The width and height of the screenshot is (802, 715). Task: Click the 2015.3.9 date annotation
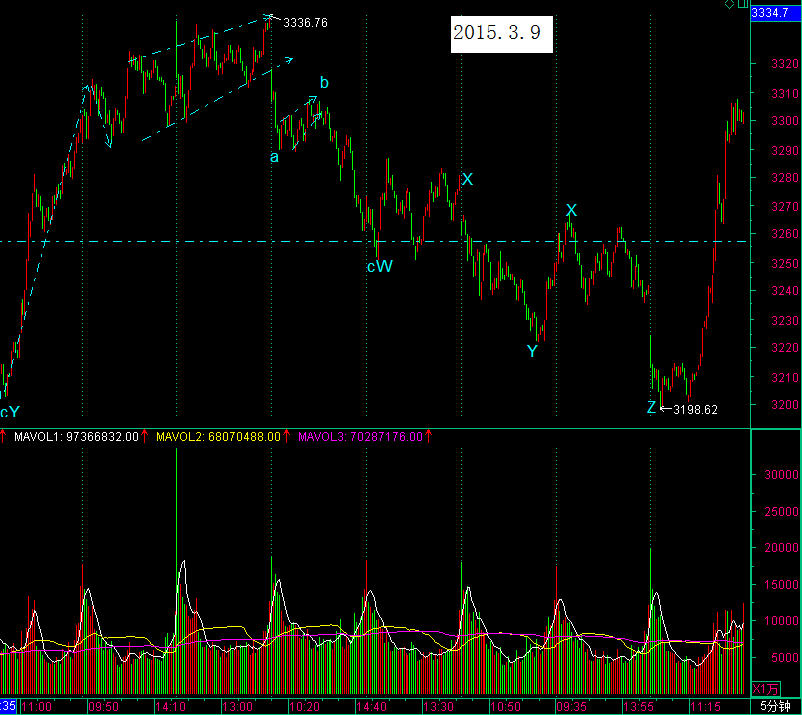pos(497,33)
